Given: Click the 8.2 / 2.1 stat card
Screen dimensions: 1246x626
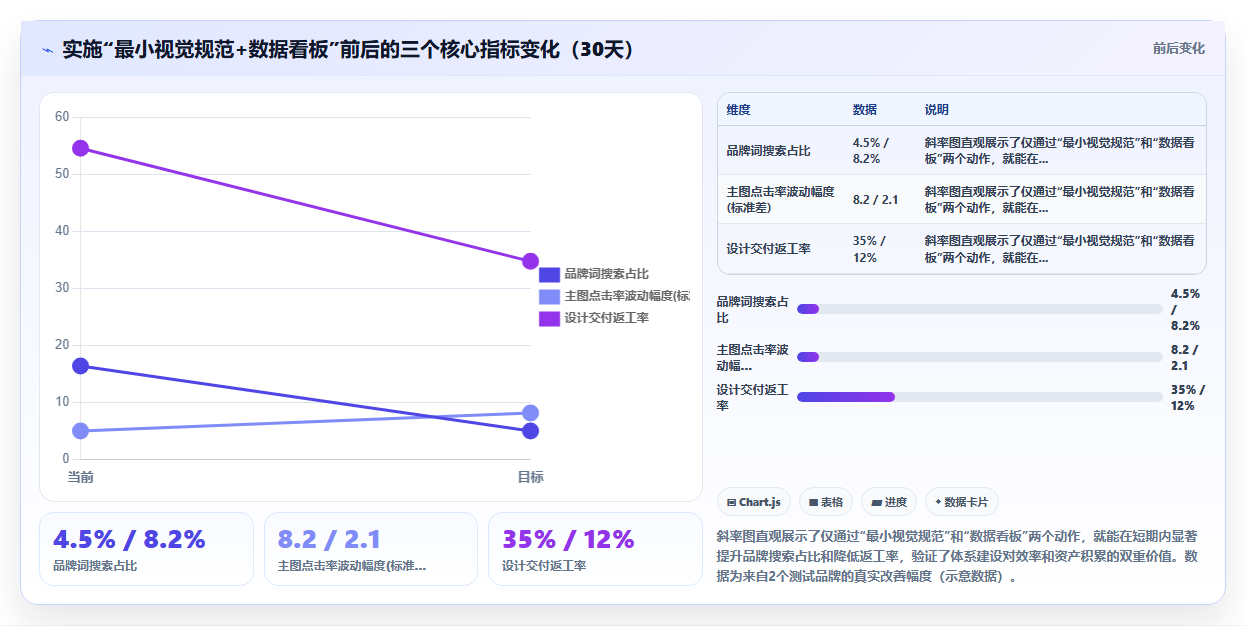Looking at the screenshot, I should point(371,549).
